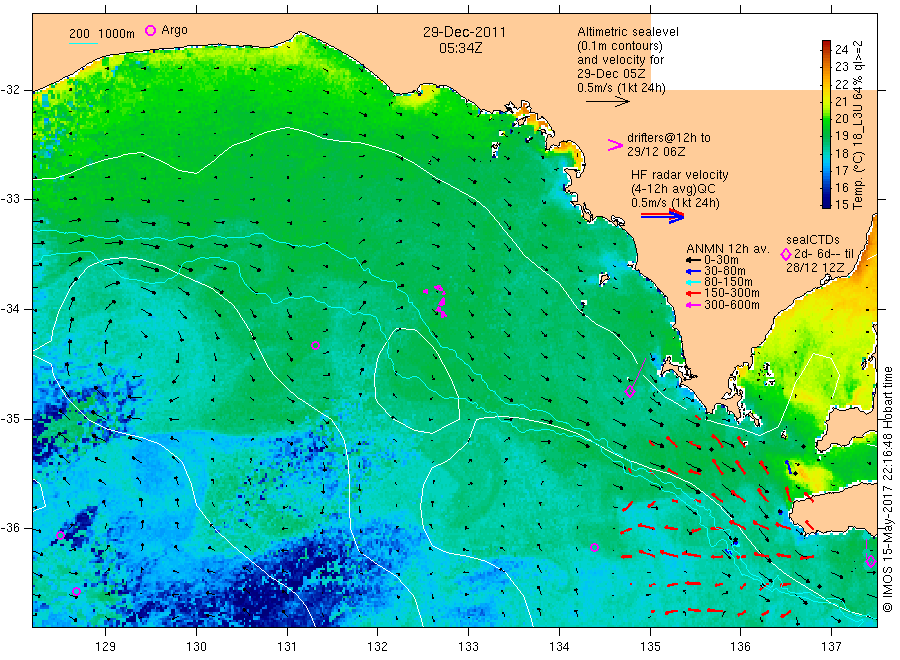Click the '05:34Z' time label
900x660 pixels.
461,49
